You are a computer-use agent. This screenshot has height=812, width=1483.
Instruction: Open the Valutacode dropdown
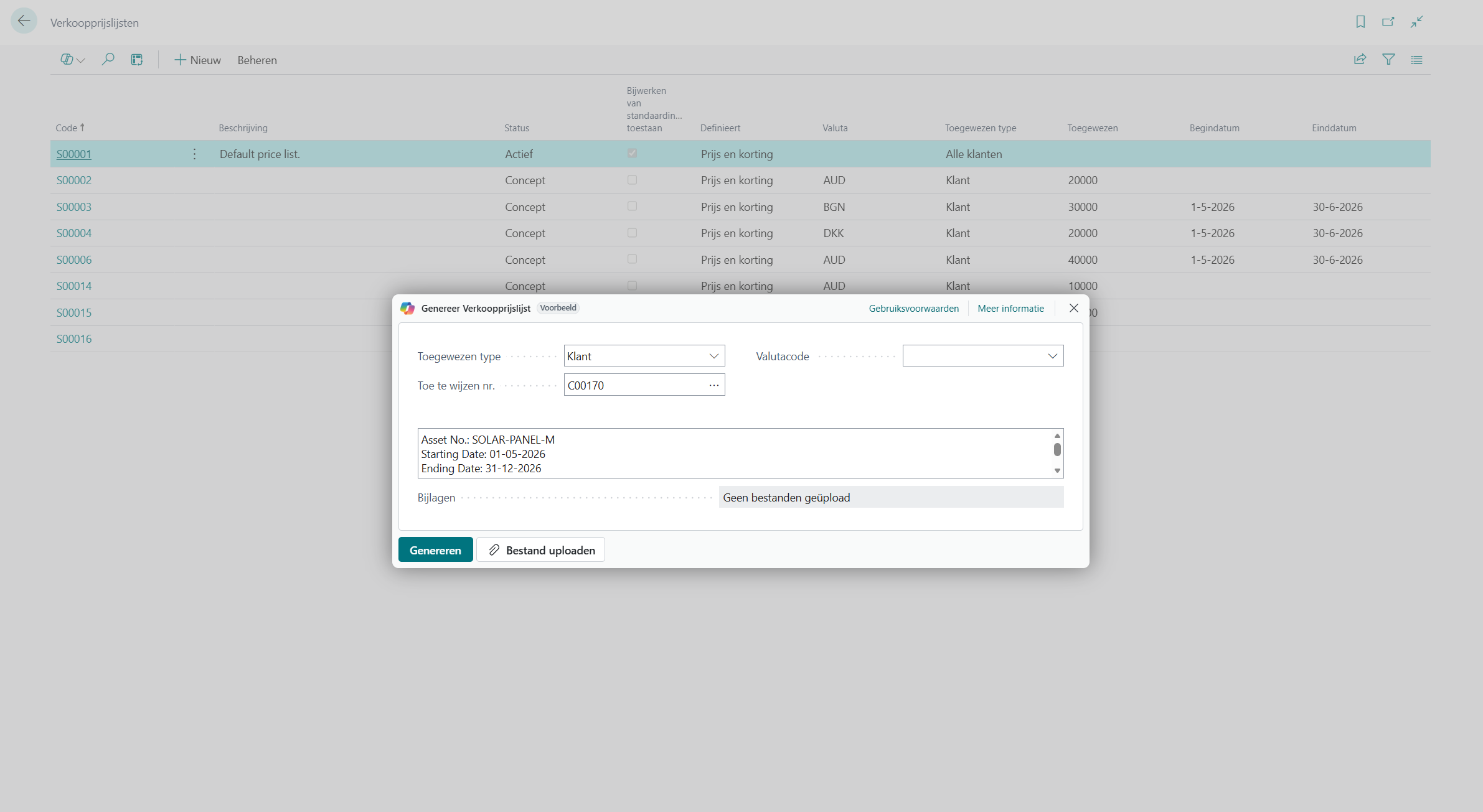click(x=1052, y=356)
